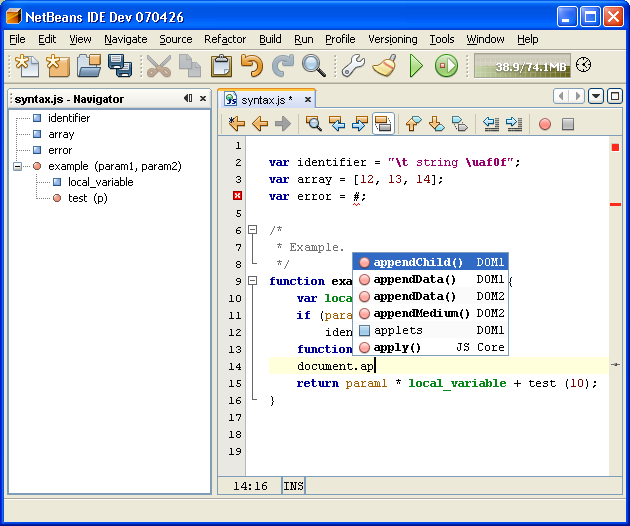Click the memory usage bar 38.9/74.1MB

click(x=522, y=65)
